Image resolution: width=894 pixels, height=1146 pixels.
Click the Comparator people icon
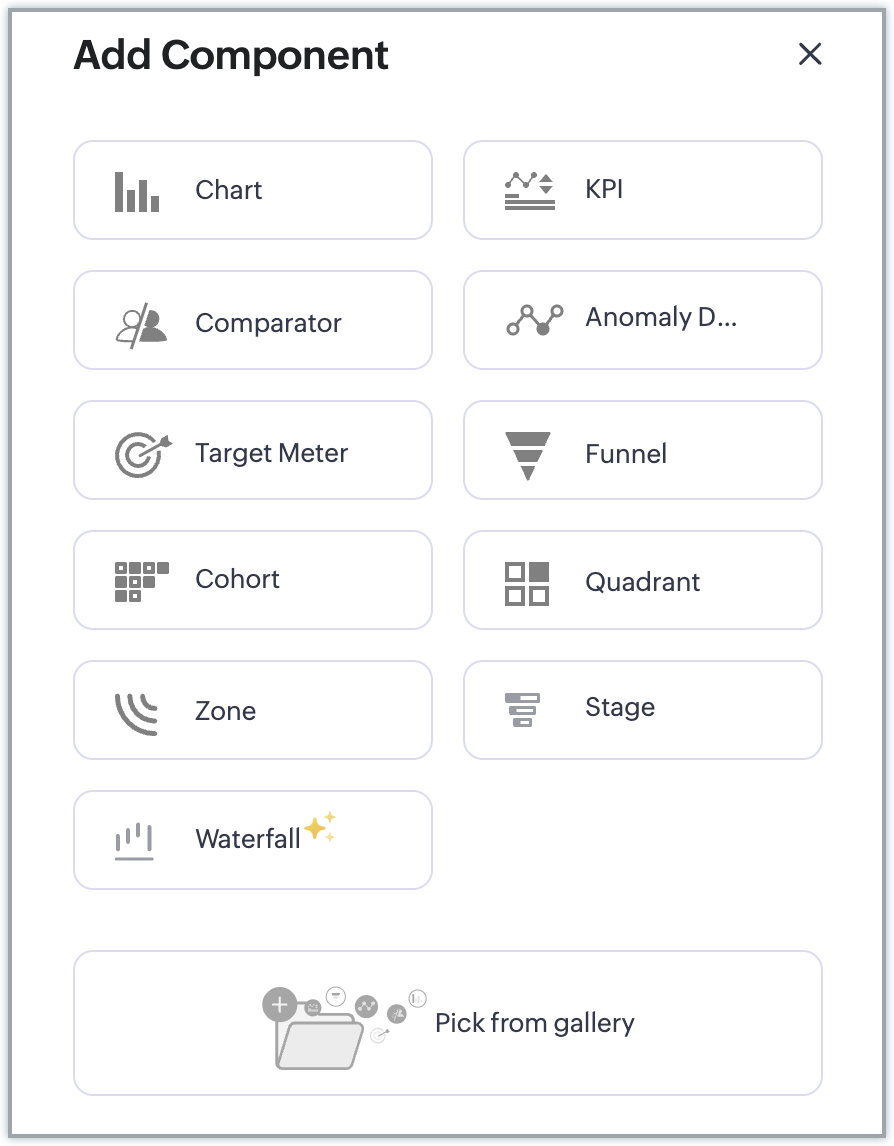[141, 324]
